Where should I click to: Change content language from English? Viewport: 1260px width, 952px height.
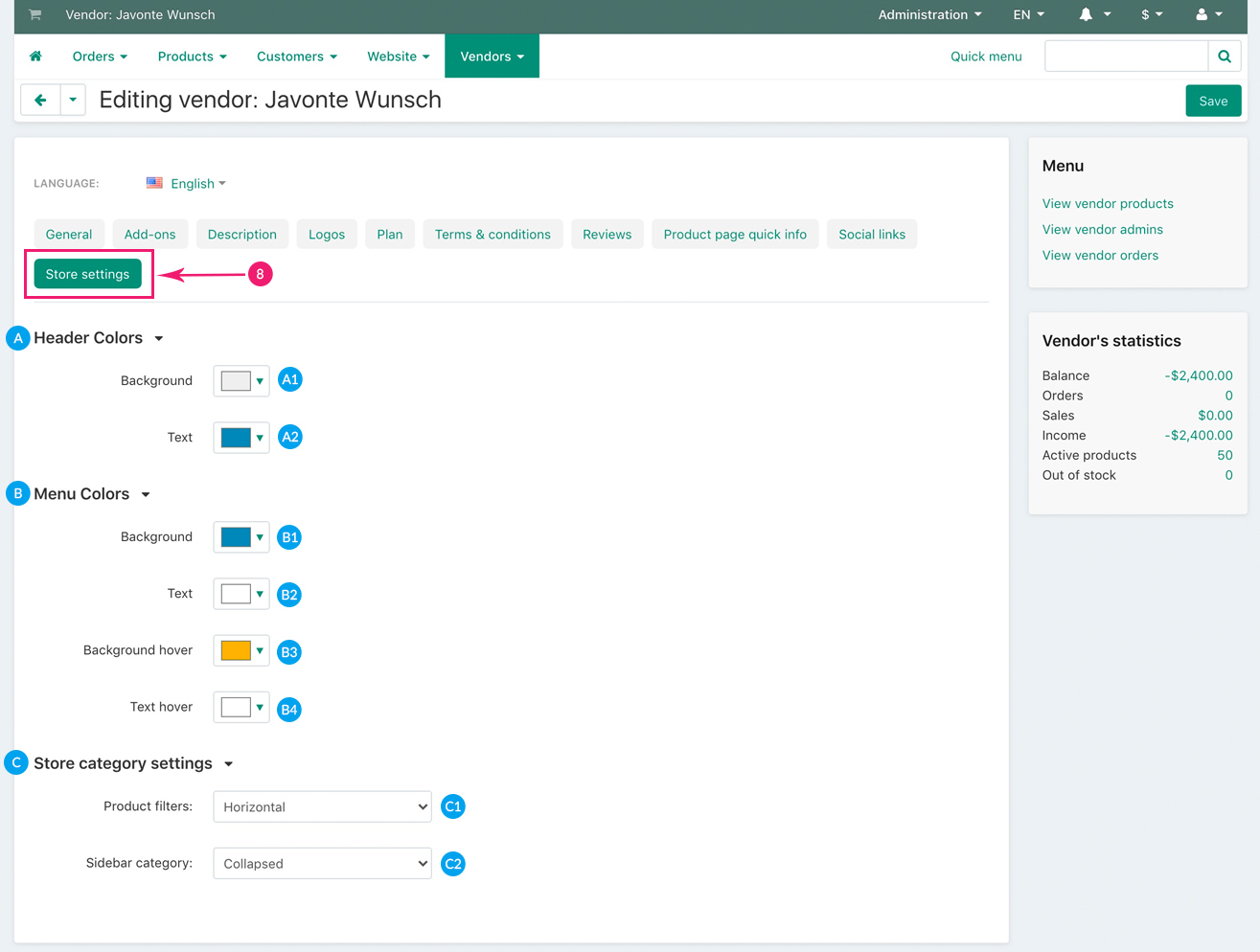tap(197, 184)
